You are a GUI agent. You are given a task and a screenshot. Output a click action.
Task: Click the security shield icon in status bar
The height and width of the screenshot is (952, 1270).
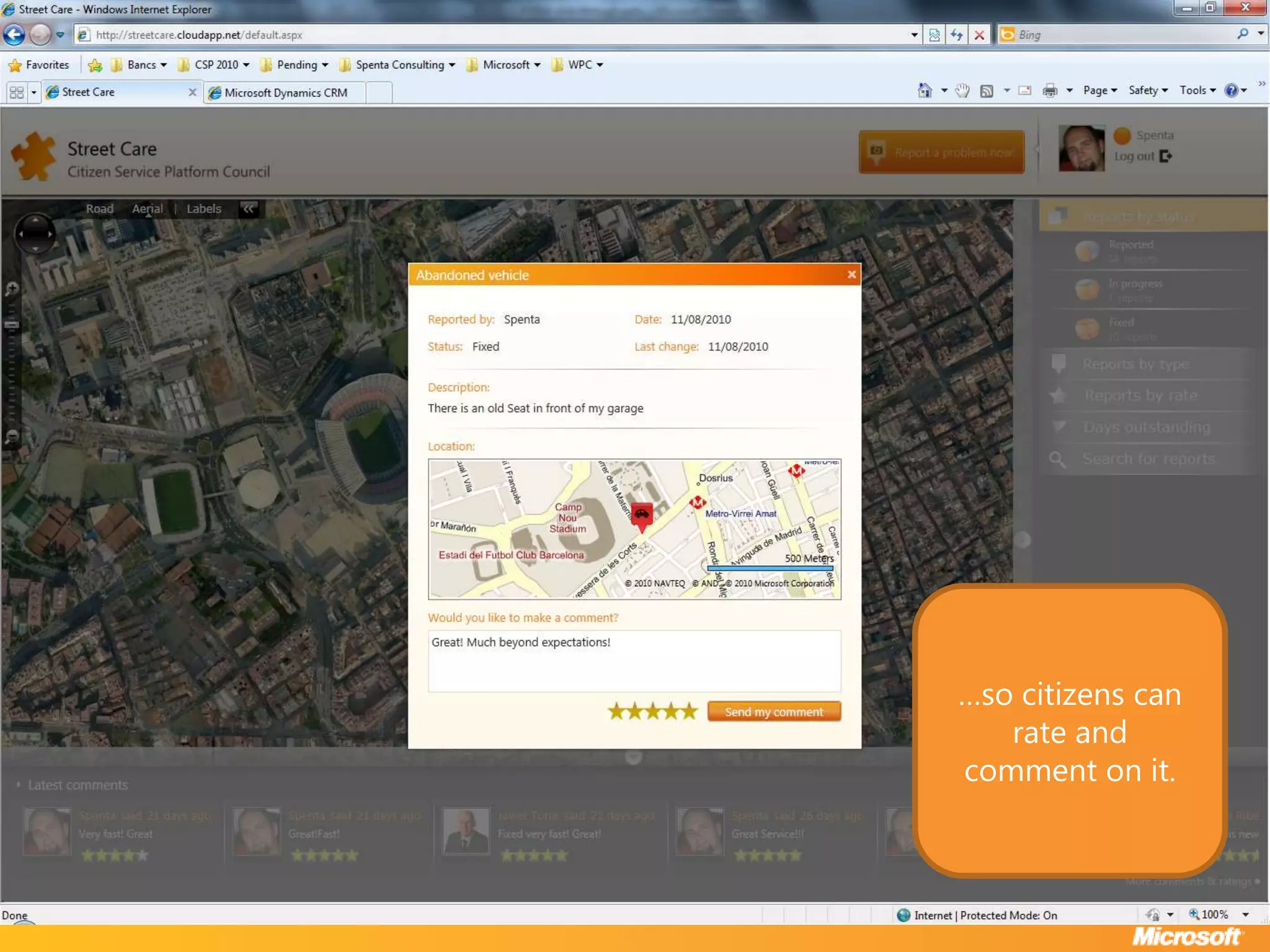click(1153, 915)
